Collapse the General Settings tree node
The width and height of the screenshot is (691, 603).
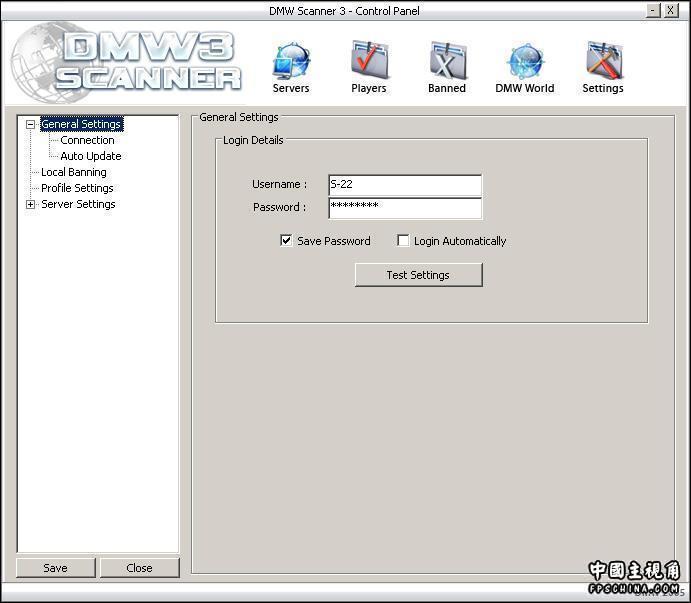[x=30, y=124]
